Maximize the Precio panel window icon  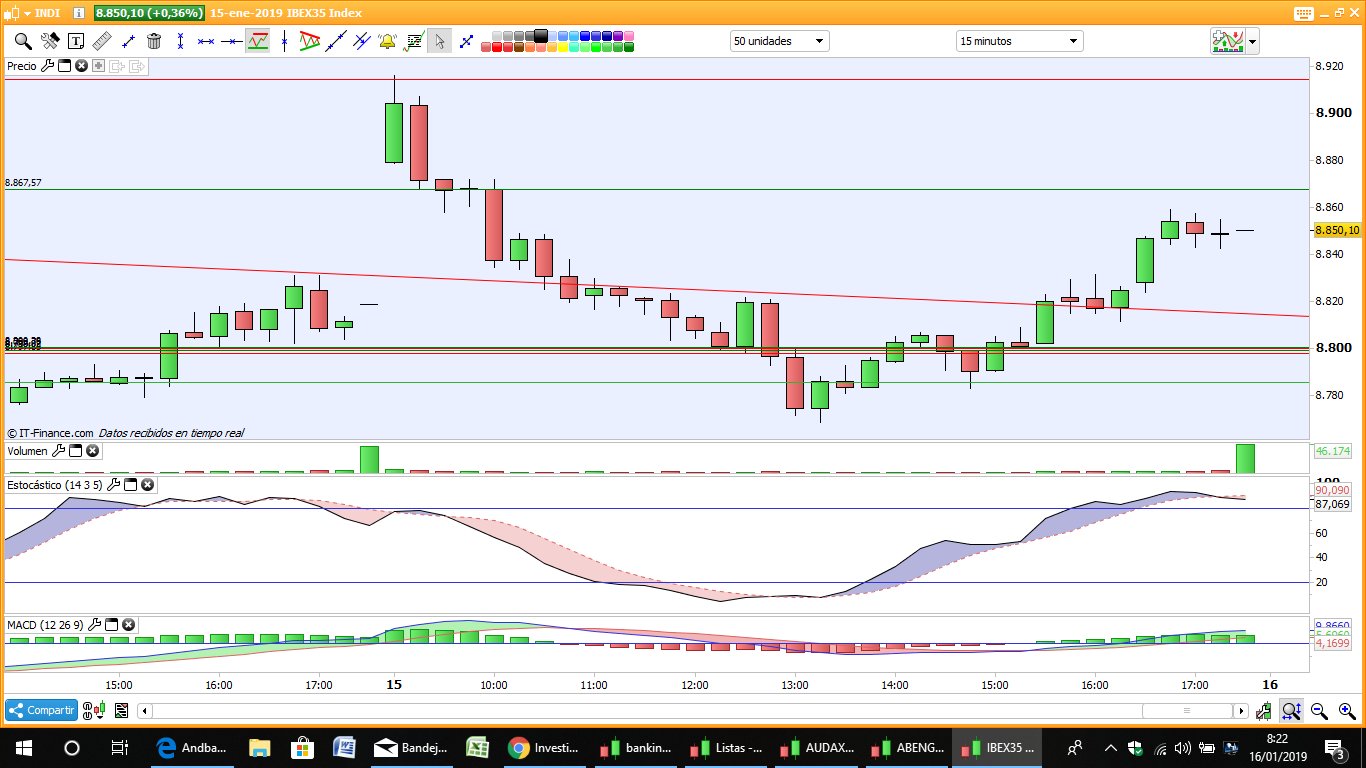(64, 66)
